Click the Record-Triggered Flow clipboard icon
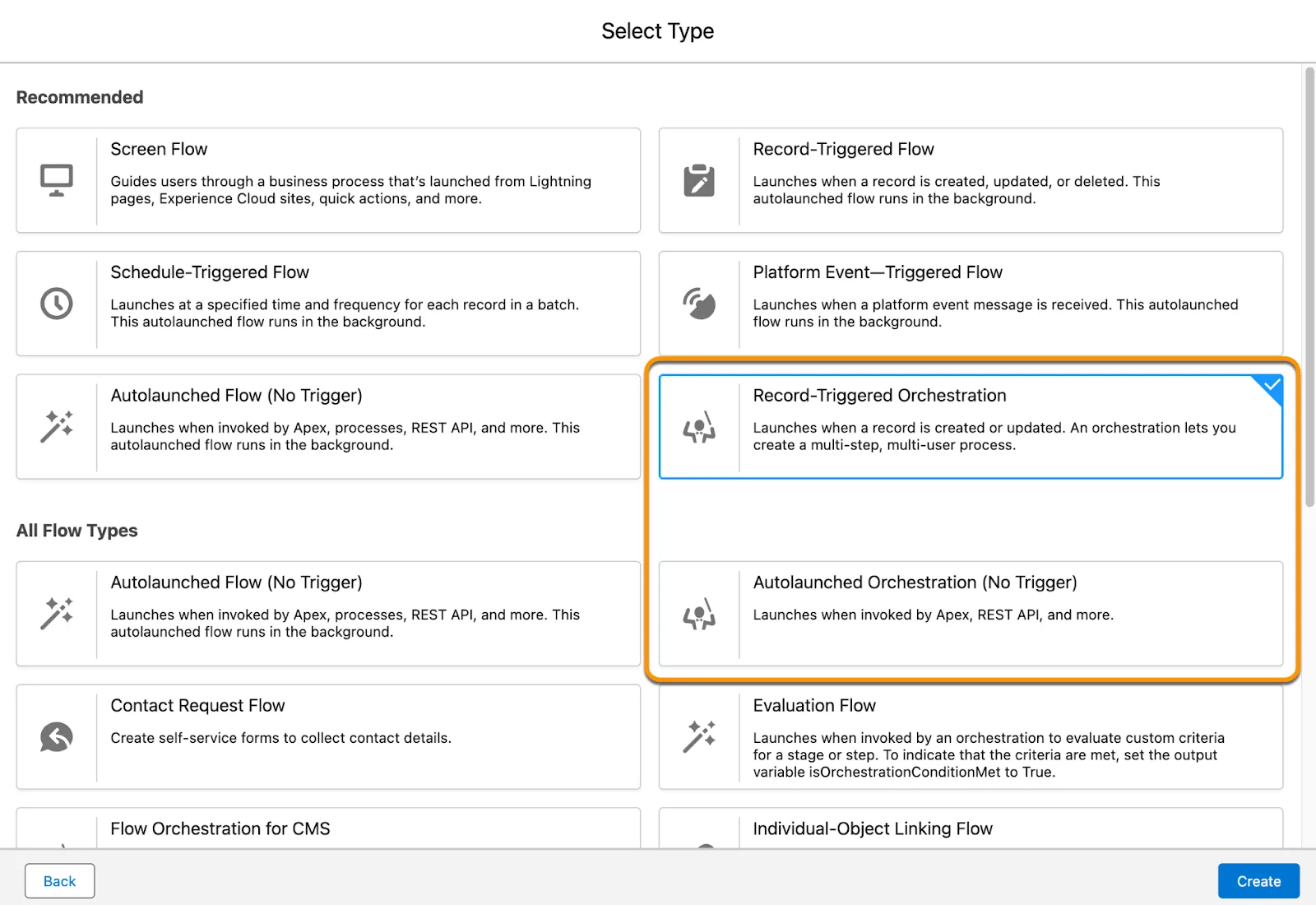Image resolution: width=1316 pixels, height=905 pixels. click(x=698, y=180)
